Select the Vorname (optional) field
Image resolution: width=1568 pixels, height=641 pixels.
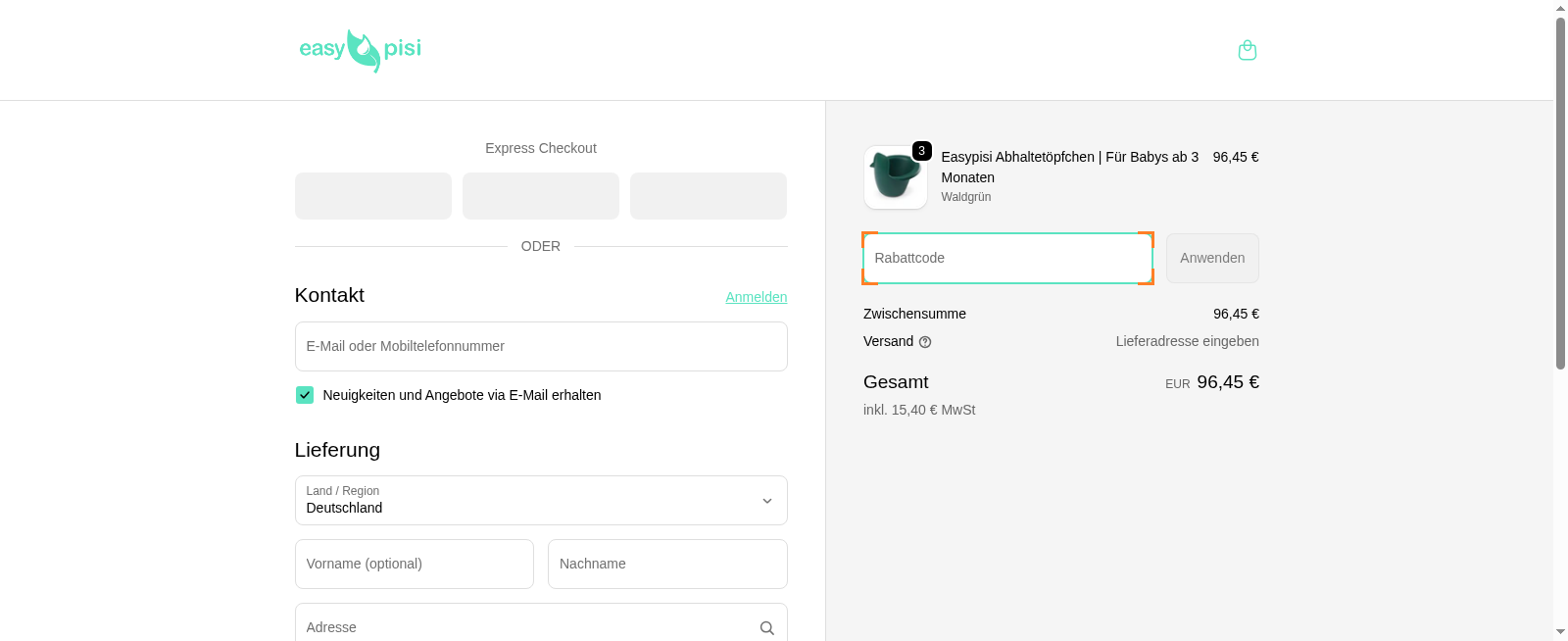tap(414, 564)
